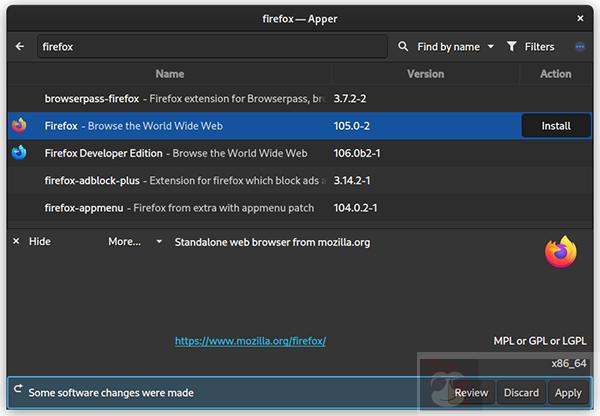Click the X icon beside Hide
Viewport: 600px width, 416px height.
16,242
